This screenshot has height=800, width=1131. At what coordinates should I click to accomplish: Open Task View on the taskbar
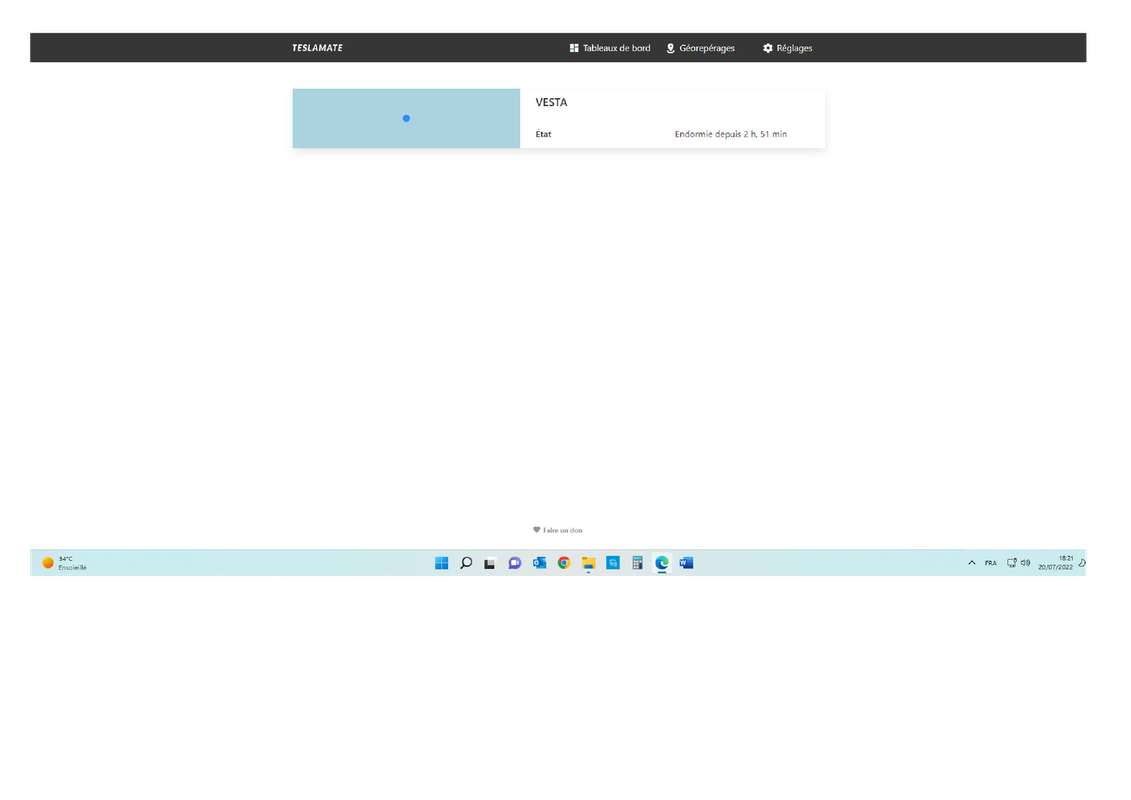(x=490, y=563)
